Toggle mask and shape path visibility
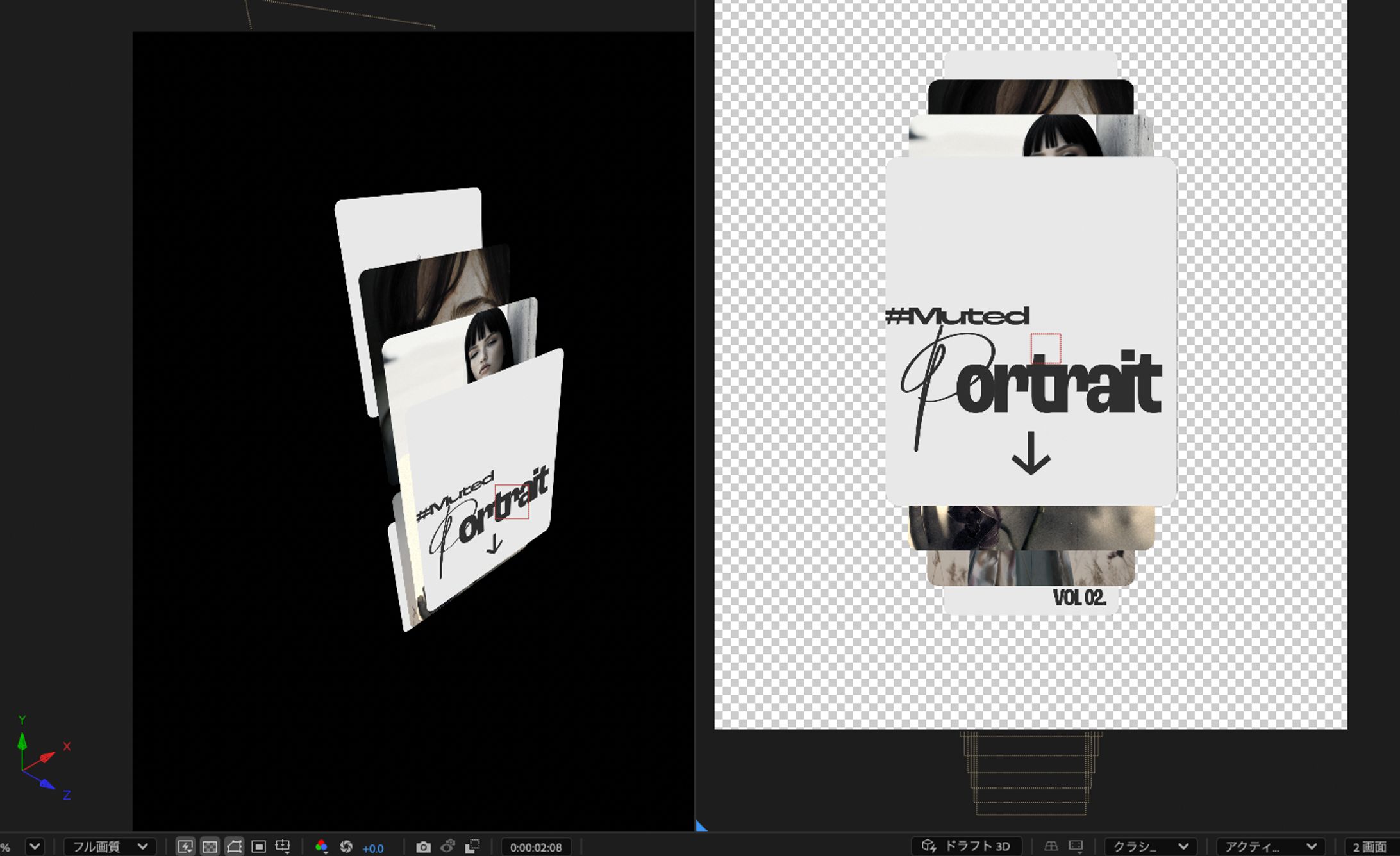This screenshot has width=1400, height=856. pos(234,846)
